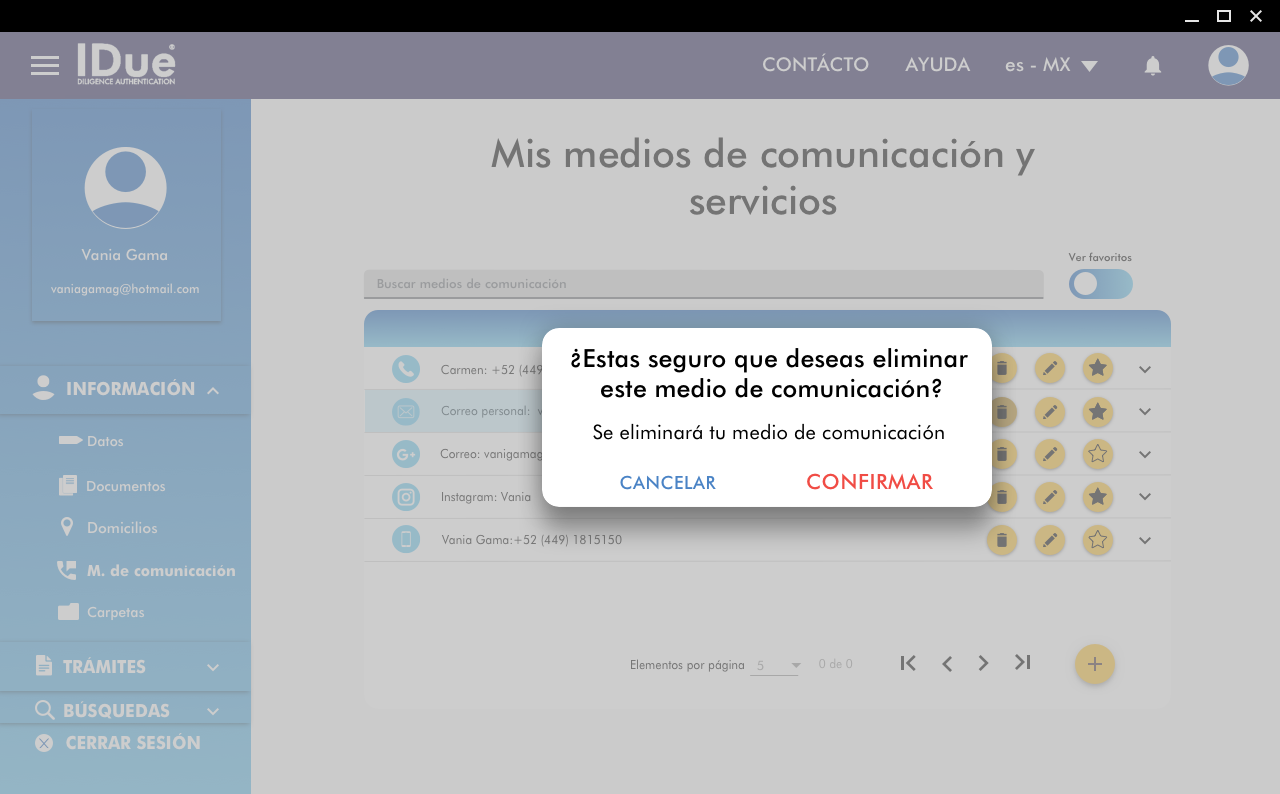Viewport: 1280px width, 794px height.
Task: Click the notifications bell icon
Action: [1152, 66]
